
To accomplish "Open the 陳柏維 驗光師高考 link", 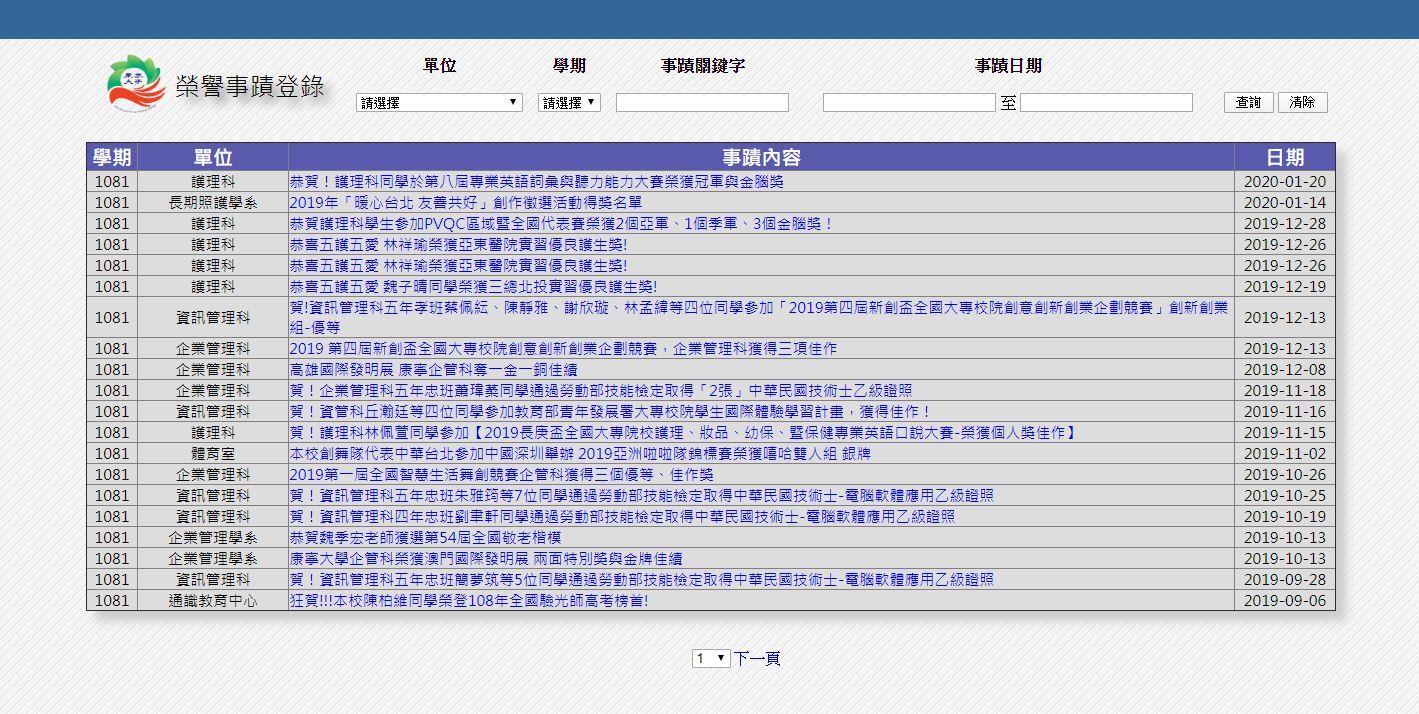I will pos(468,601).
